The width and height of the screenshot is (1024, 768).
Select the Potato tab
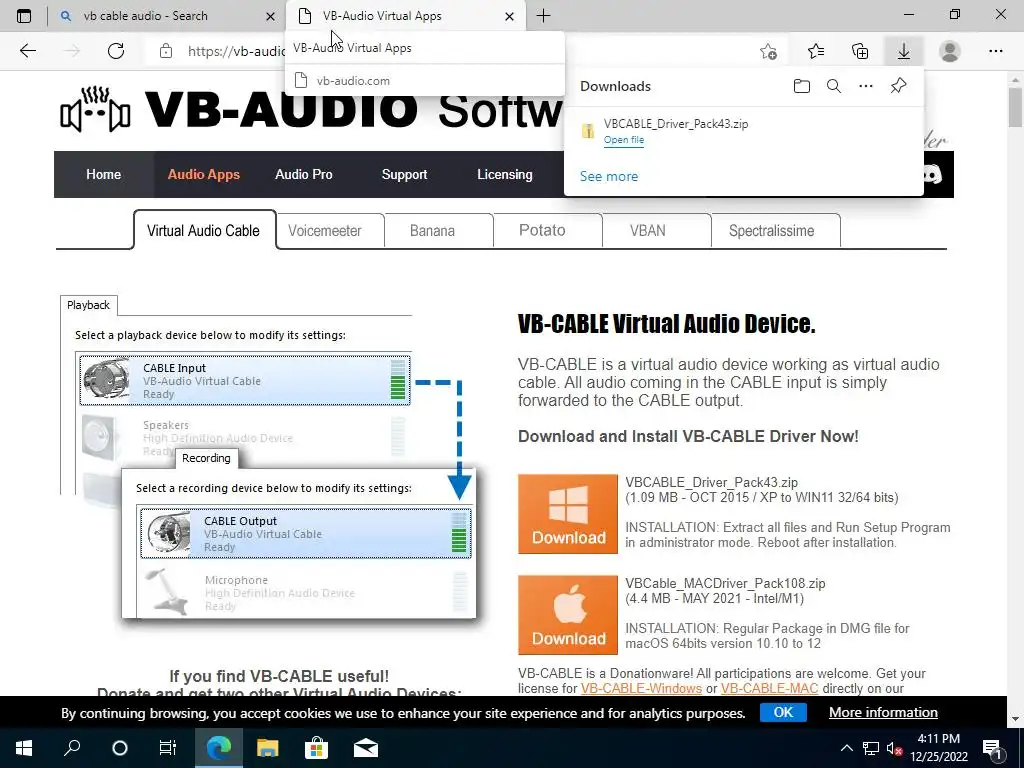coord(542,231)
